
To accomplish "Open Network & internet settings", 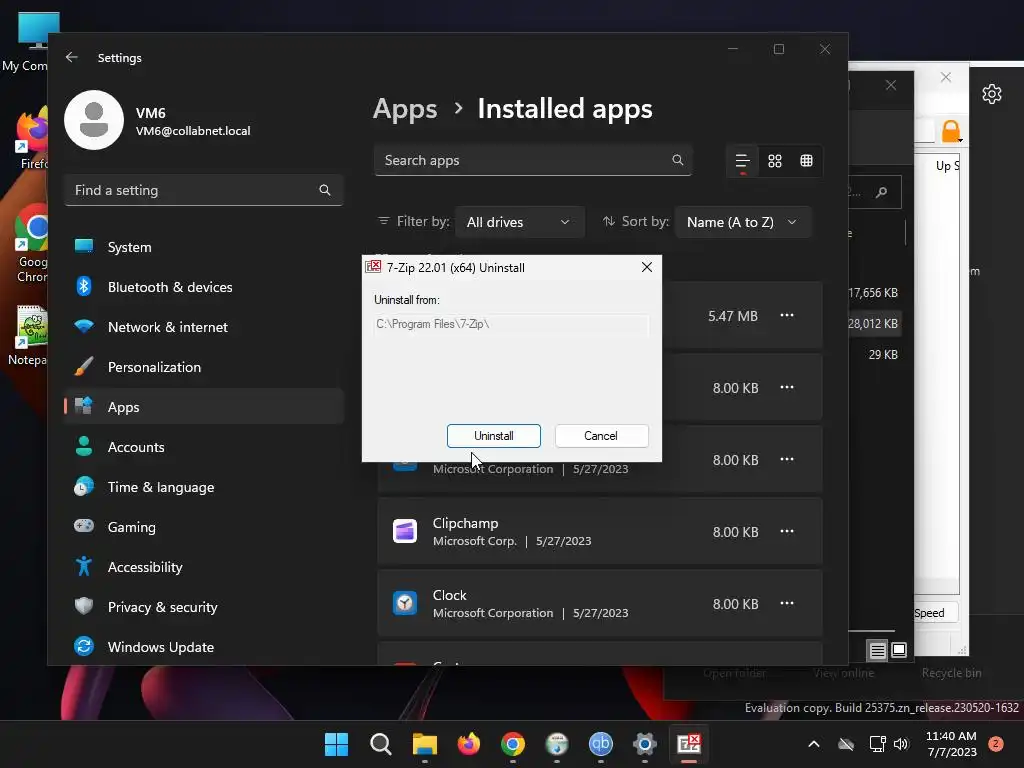I will (203, 327).
